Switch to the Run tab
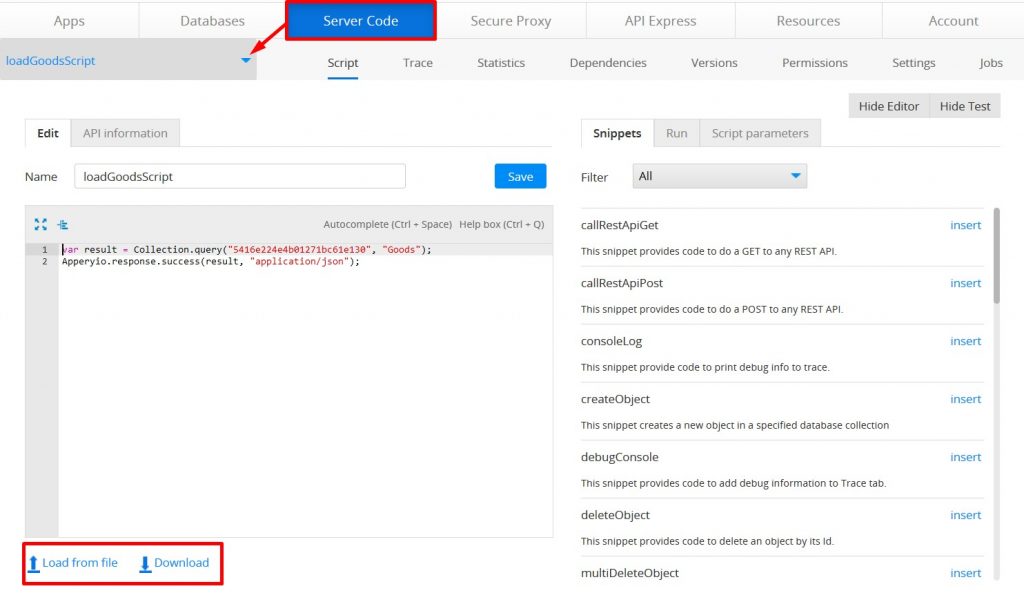The height and width of the screenshot is (593, 1024). pyautogui.click(x=677, y=133)
